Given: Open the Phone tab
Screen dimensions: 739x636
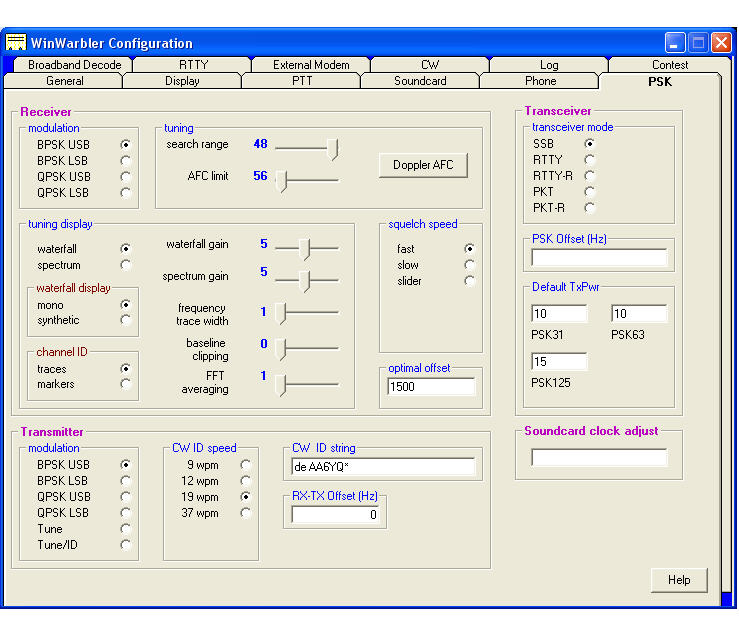Looking at the screenshot, I should 540,81.
